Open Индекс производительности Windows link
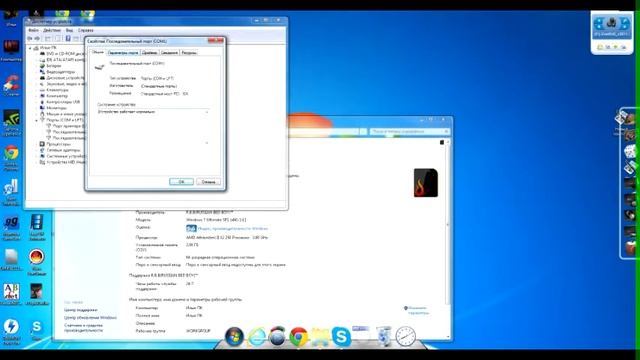Viewport: 640px width, 360px height. click(x=233, y=229)
